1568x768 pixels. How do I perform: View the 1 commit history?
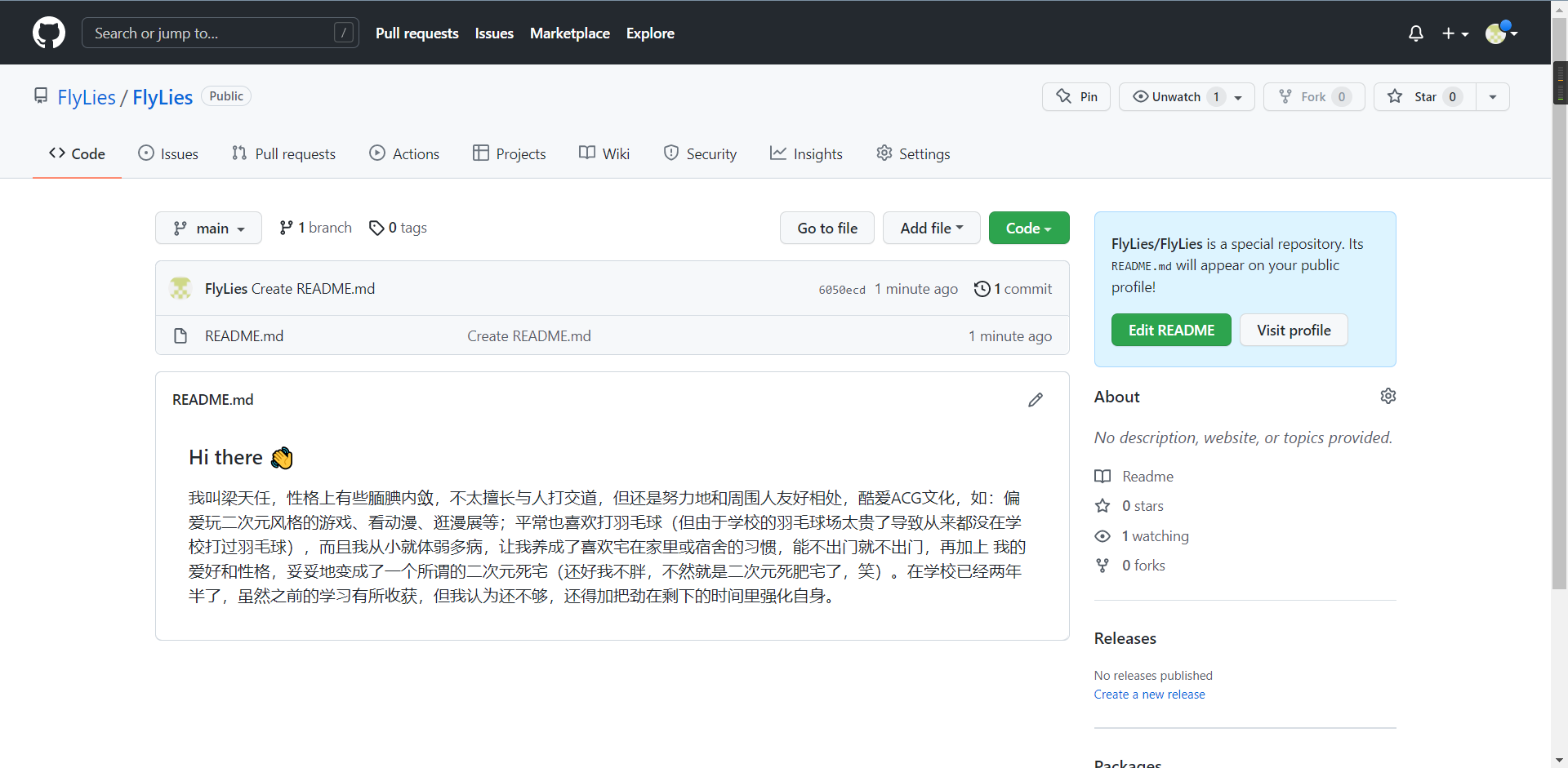click(x=1013, y=289)
